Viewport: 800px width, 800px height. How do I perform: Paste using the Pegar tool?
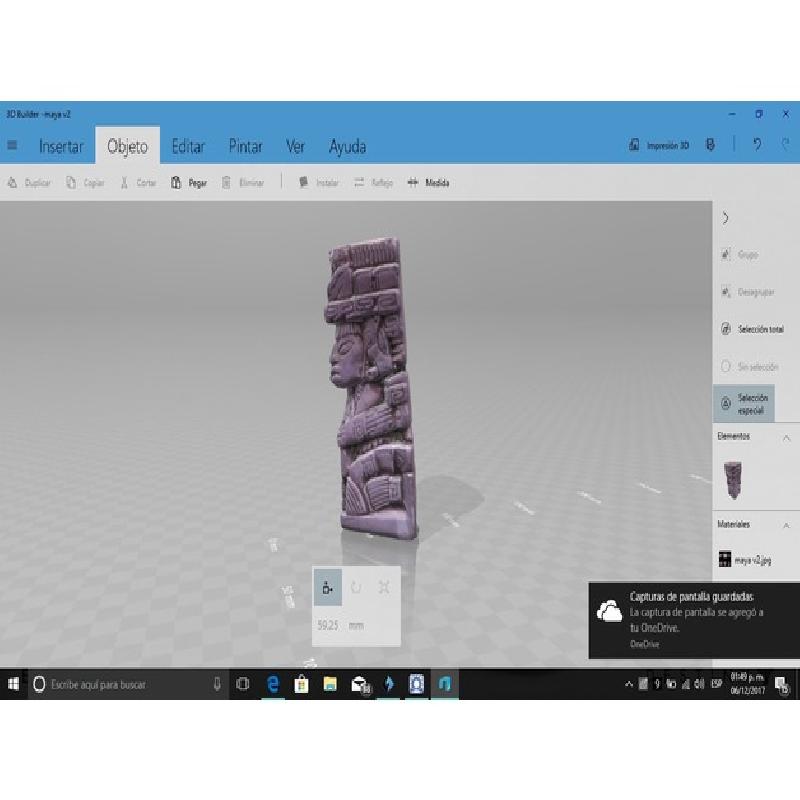tap(189, 183)
